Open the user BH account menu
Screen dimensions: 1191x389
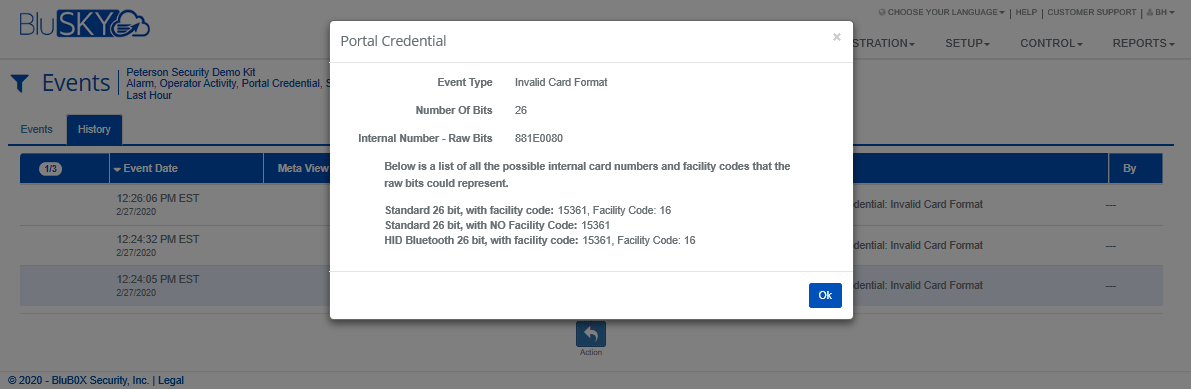[x=1161, y=13]
